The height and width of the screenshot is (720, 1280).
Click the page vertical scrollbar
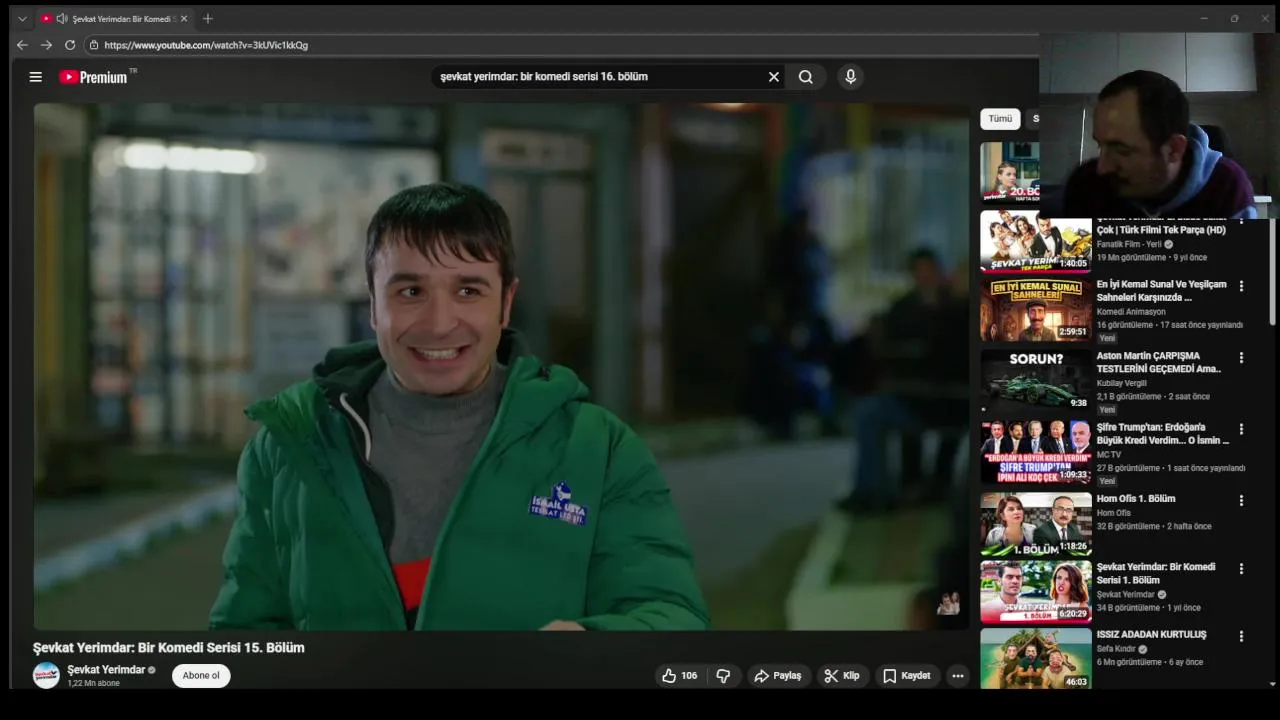(1272, 270)
